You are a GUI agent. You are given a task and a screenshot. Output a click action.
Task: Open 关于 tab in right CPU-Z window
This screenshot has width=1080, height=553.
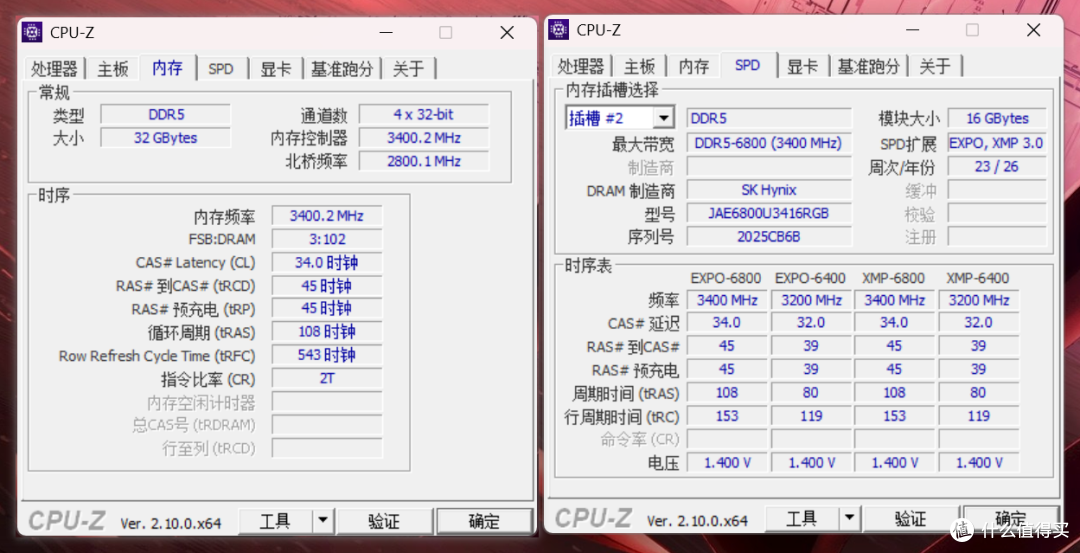point(935,66)
